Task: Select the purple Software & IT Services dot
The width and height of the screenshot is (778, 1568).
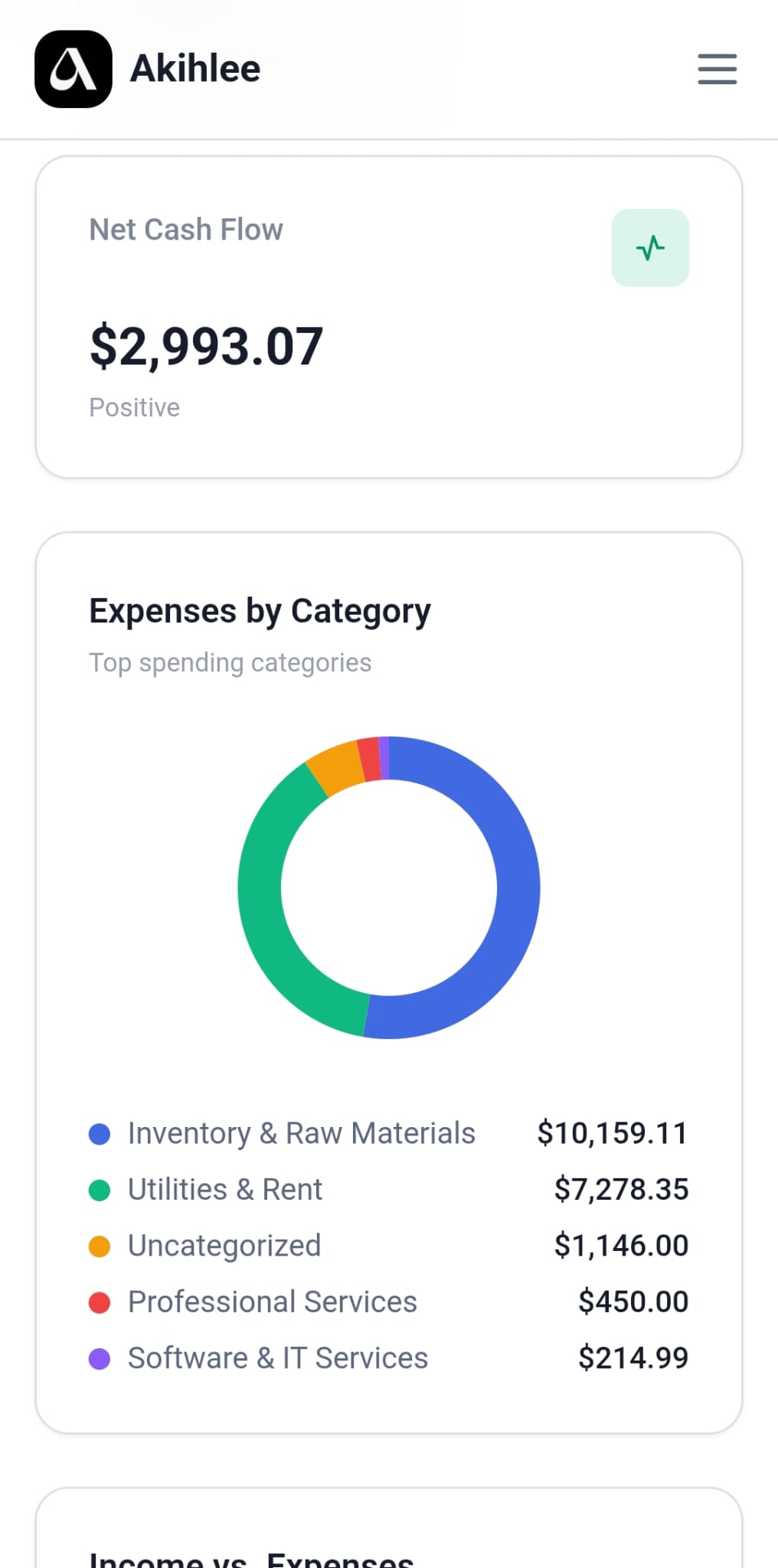Action: tap(100, 1359)
